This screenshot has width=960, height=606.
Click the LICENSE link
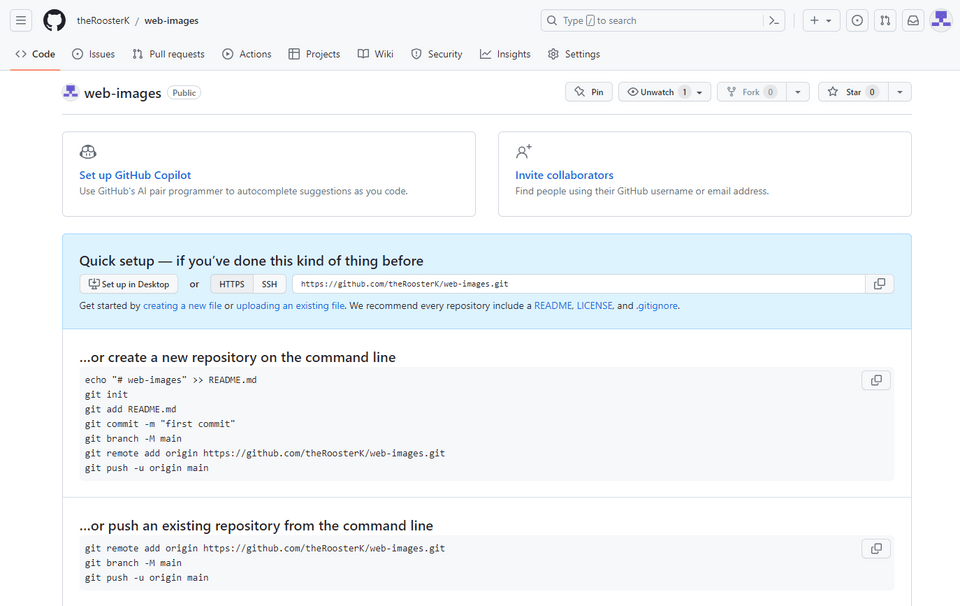tap(594, 305)
